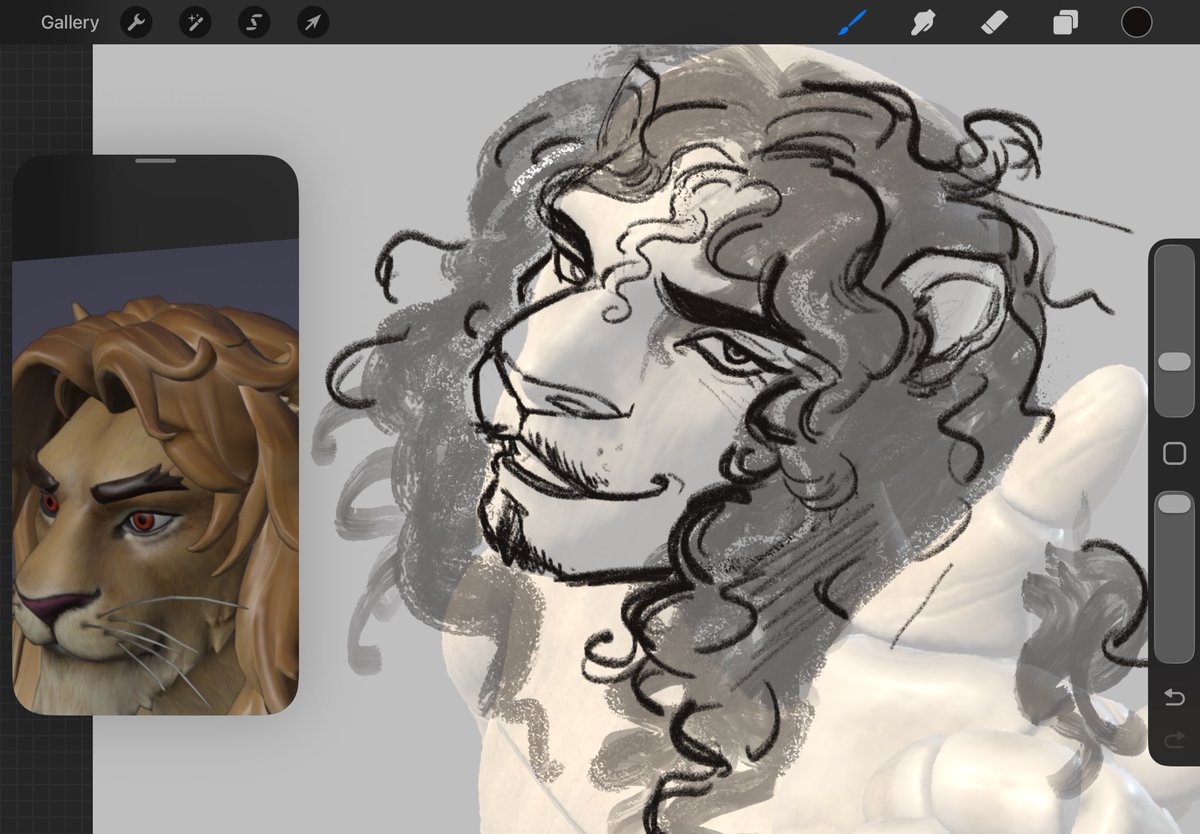
Task: Tap the redo arrow in the sidebar
Action: pos(1173,741)
